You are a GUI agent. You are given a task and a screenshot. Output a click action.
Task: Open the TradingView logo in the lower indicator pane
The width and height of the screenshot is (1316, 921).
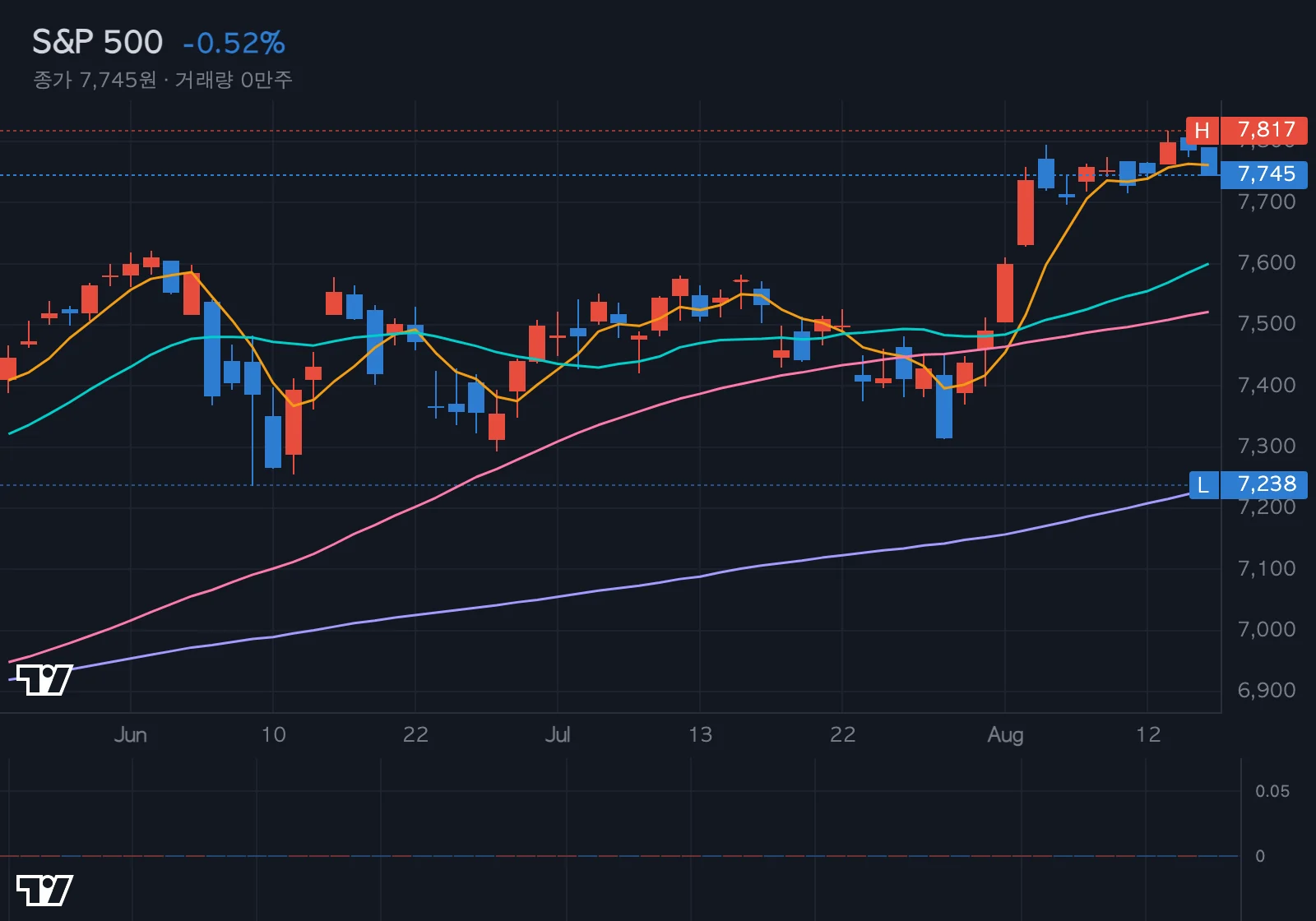click(44, 891)
